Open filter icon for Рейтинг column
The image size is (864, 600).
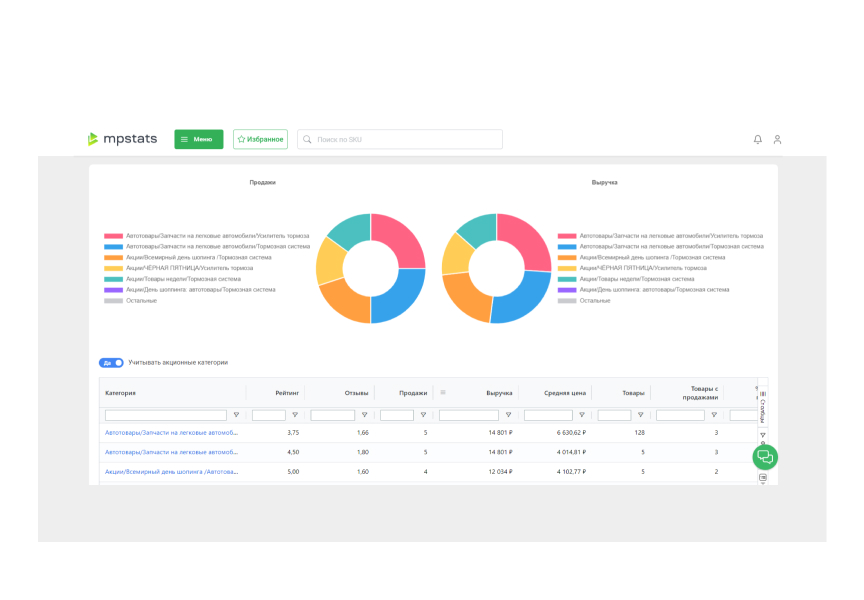(295, 415)
